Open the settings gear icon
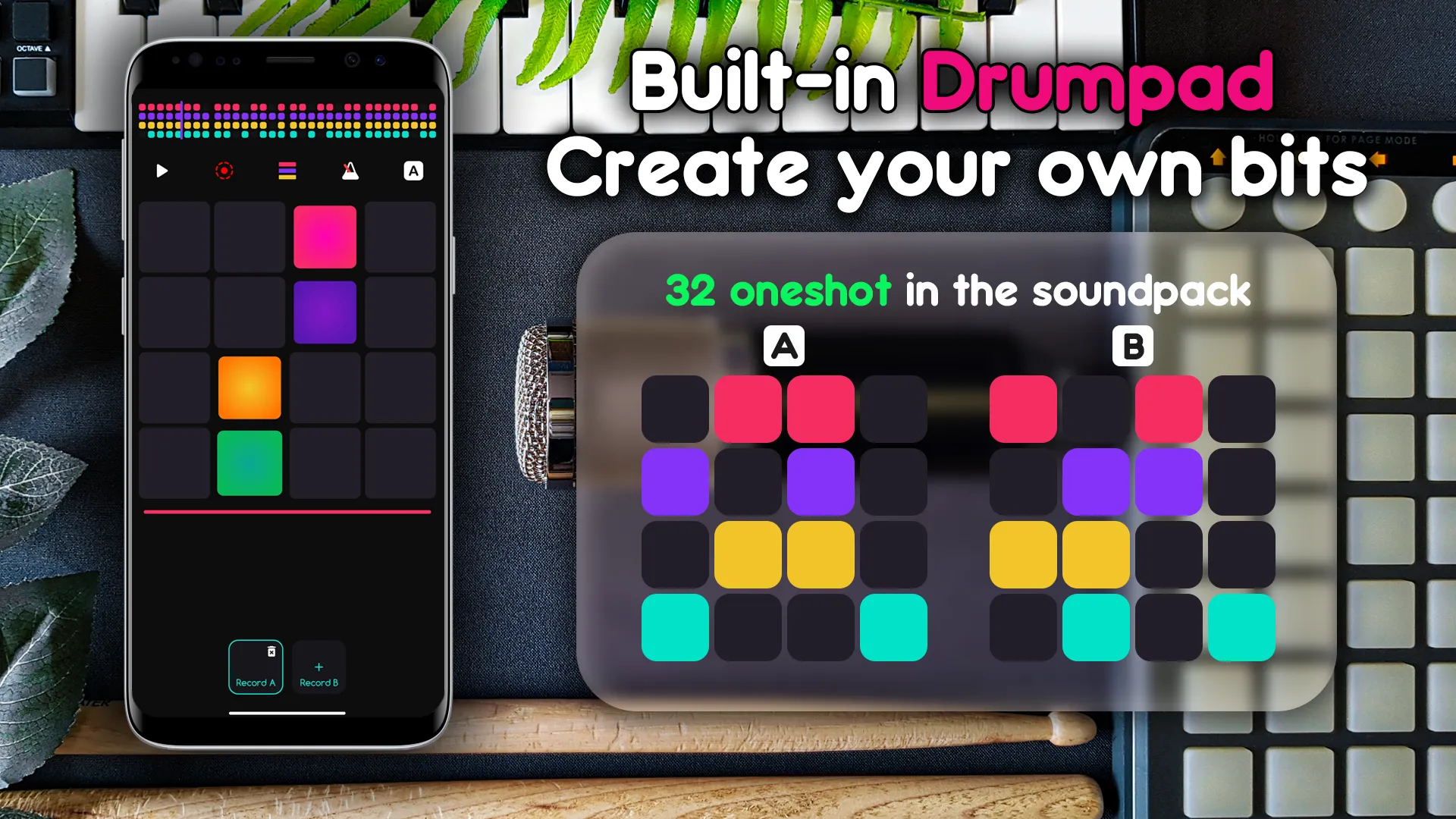 pyautogui.click(x=223, y=170)
